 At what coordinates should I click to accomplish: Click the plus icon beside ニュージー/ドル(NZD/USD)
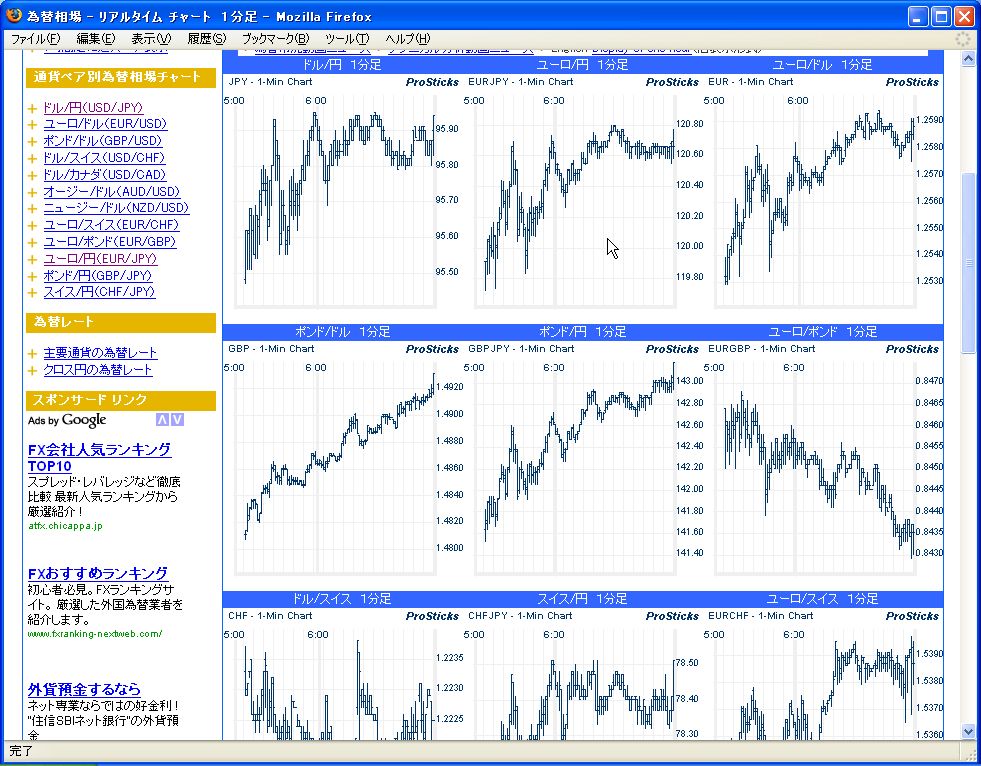click(x=33, y=209)
